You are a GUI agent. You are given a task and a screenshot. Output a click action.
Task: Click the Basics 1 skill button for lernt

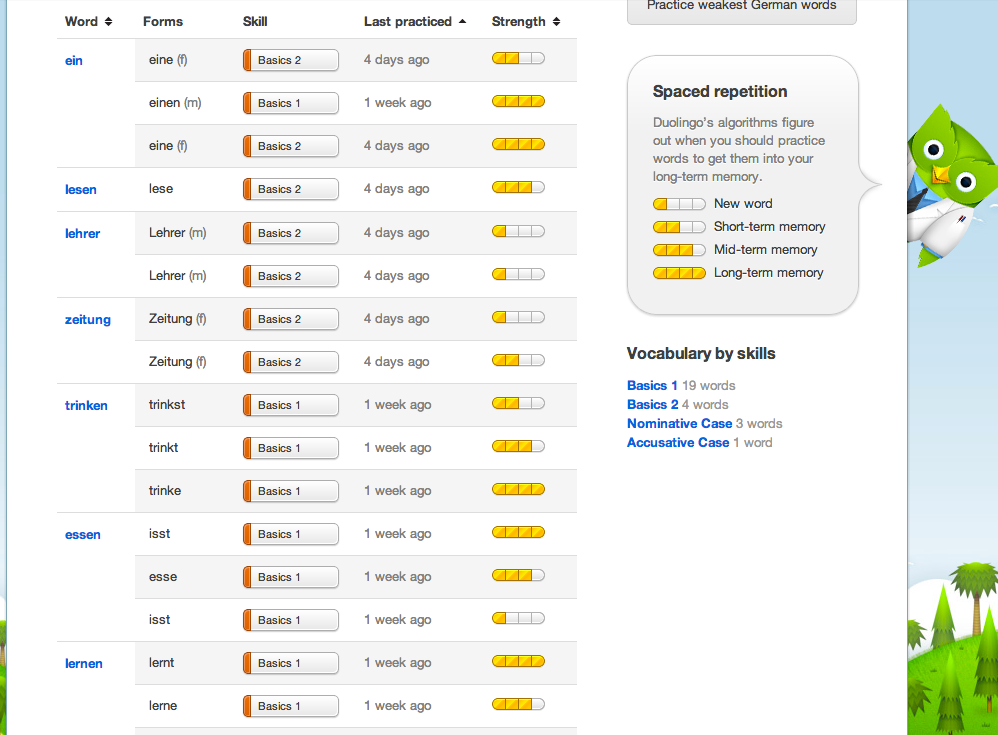pyautogui.click(x=291, y=663)
